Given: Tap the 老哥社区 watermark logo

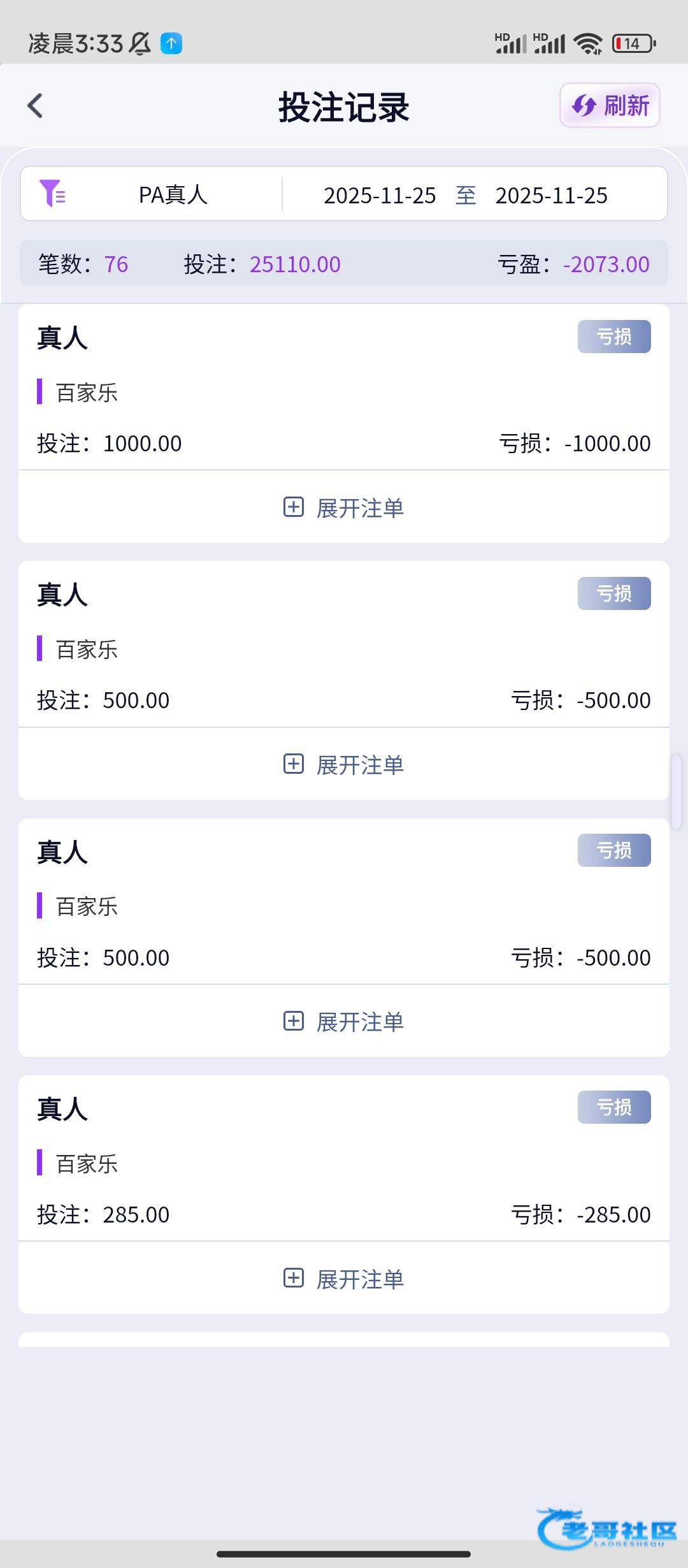Looking at the screenshot, I should [607, 1528].
